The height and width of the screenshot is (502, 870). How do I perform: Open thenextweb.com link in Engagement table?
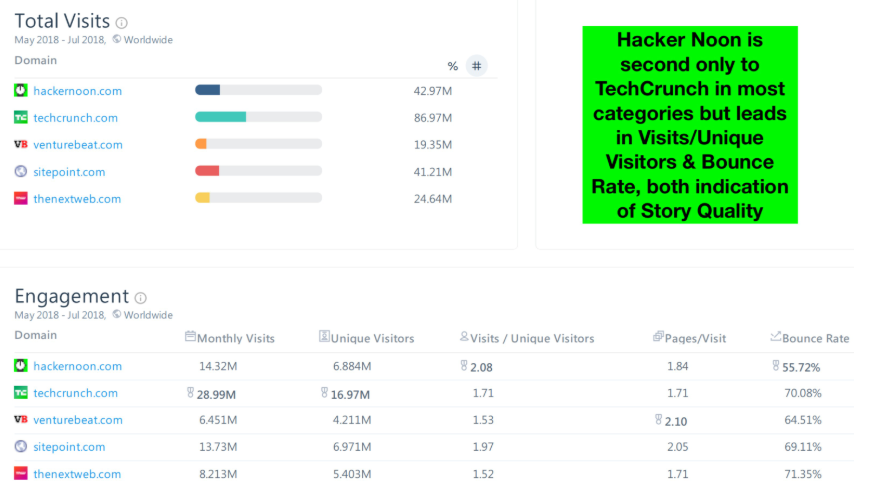[x=77, y=474]
